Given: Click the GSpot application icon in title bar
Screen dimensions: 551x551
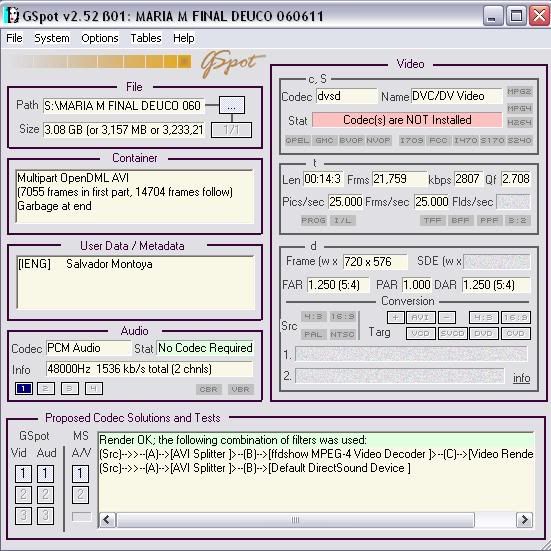Looking at the screenshot, I should (12, 16).
